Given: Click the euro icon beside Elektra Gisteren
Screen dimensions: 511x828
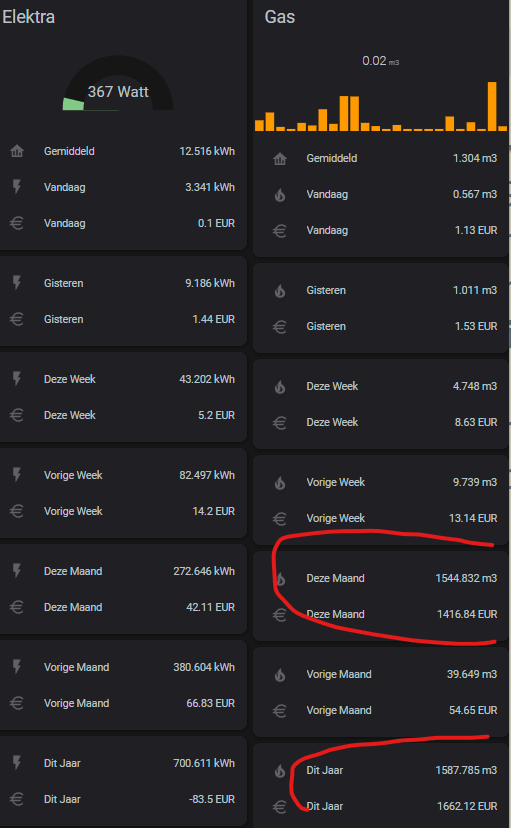Looking at the screenshot, I should pos(17,319).
